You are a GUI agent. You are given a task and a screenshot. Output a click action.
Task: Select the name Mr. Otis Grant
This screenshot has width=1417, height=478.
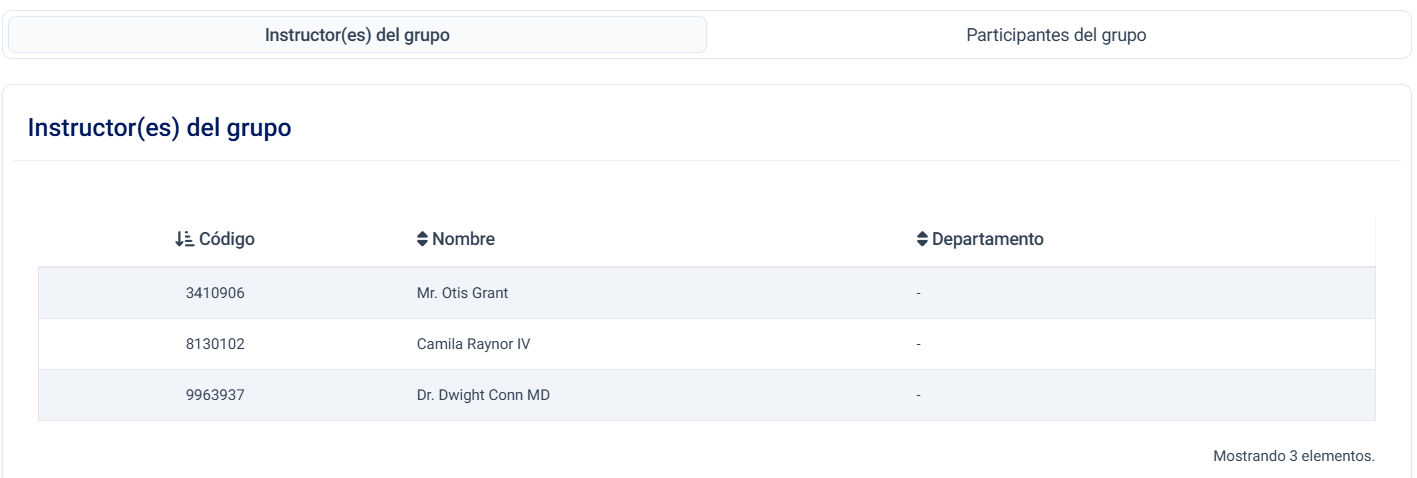462,293
